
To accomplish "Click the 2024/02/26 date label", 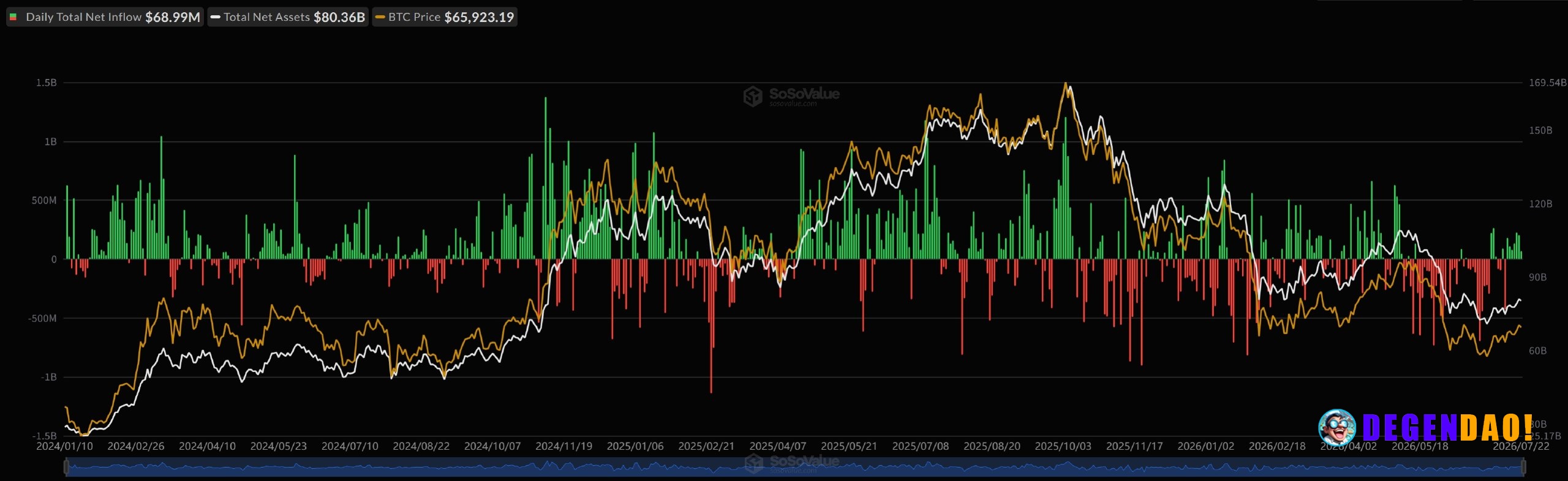I will (x=136, y=446).
